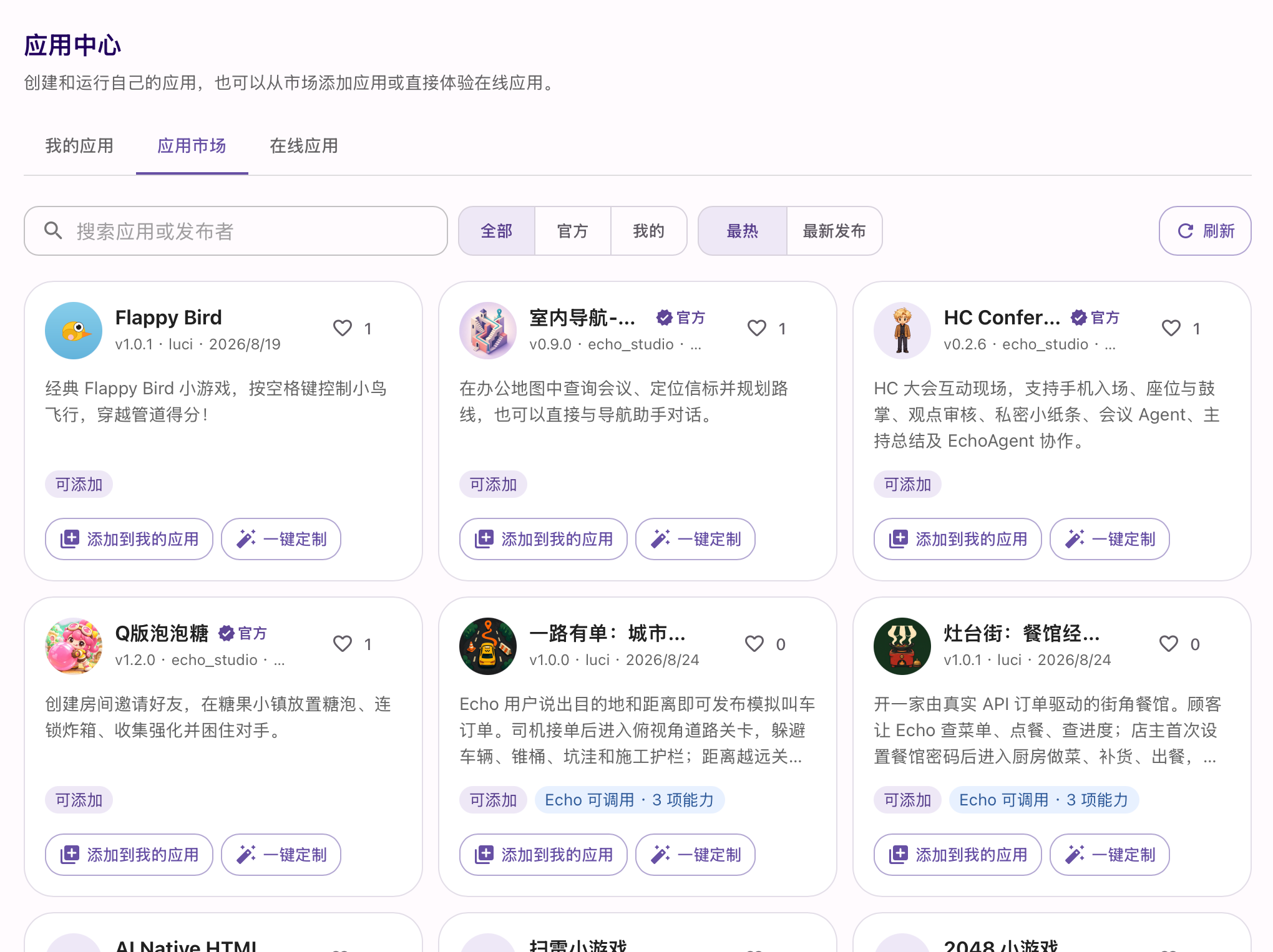Click the Flappy Bird version line v1.0.1

tap(198, 344)
